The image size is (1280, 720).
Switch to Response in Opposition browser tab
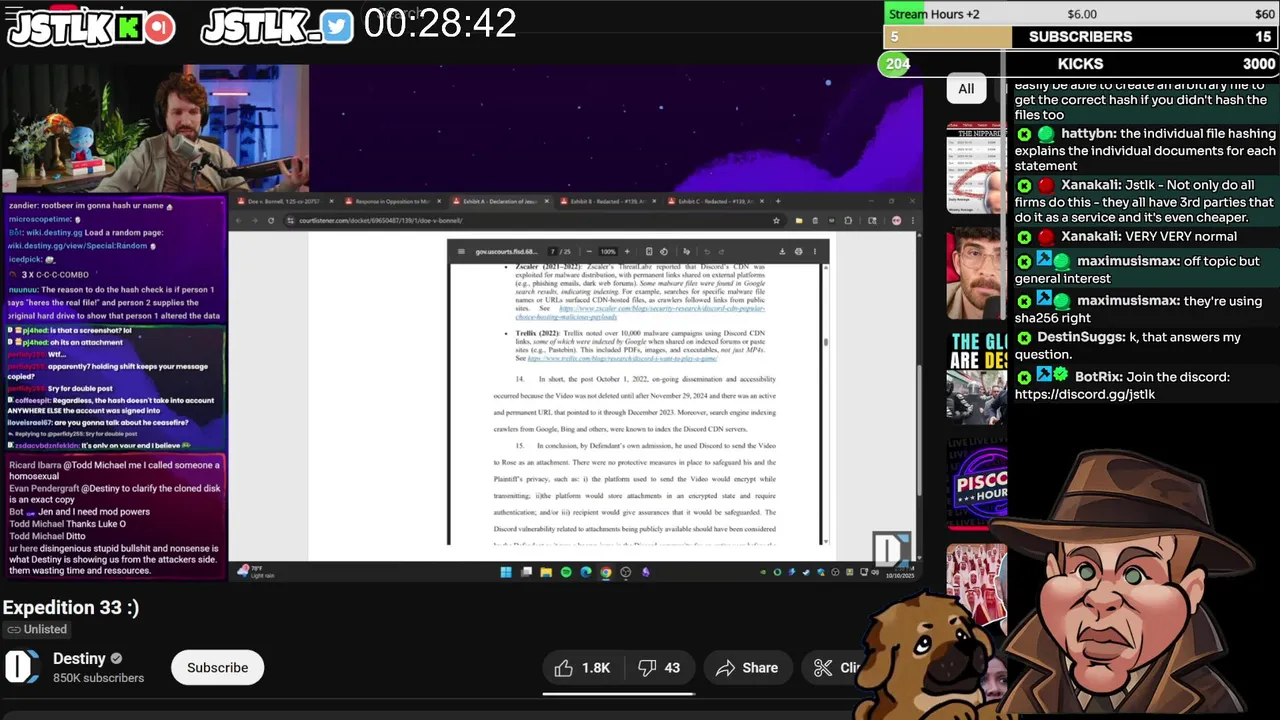[393, 201]
